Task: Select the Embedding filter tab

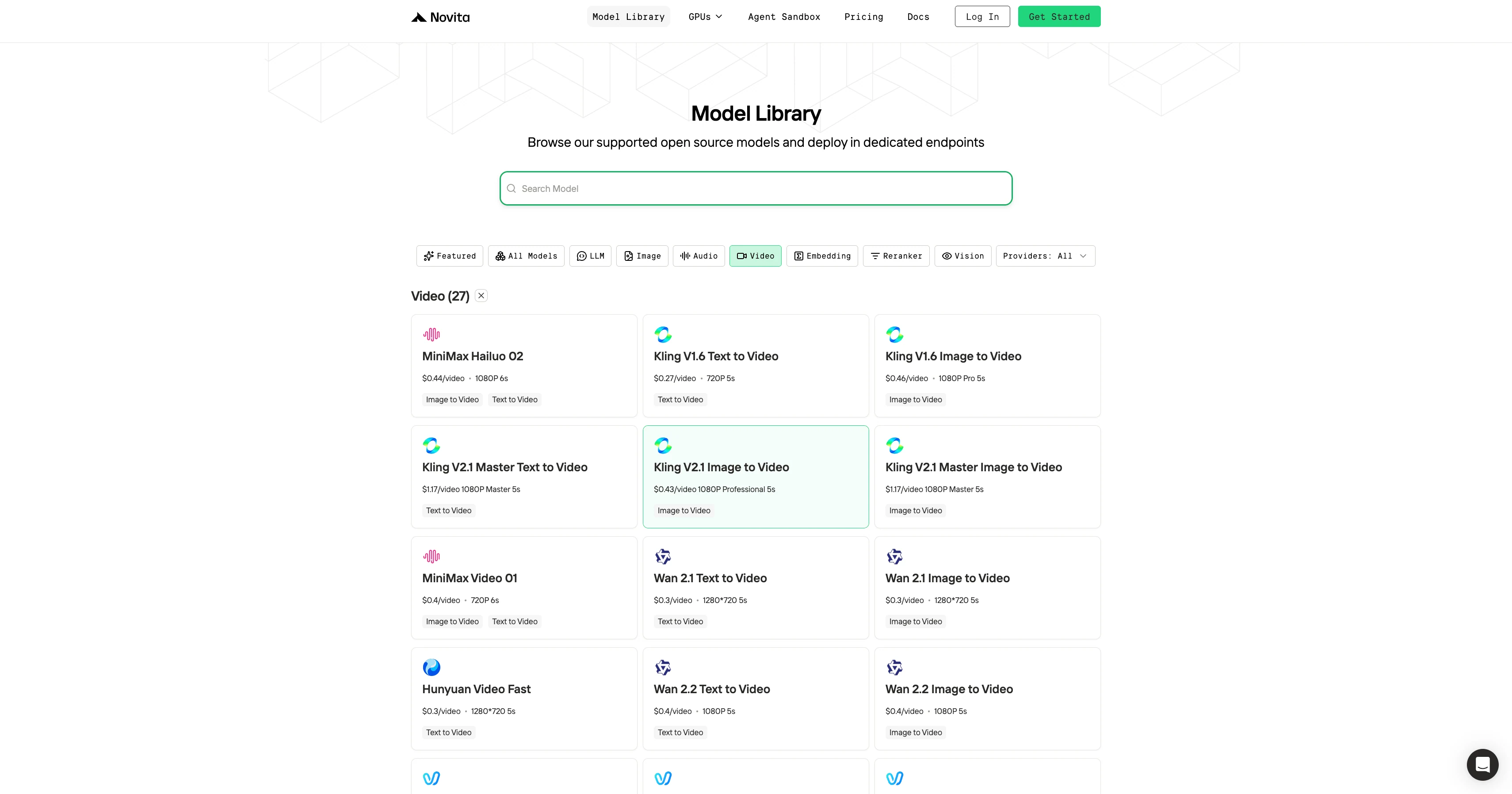Action: pos(822,256)
